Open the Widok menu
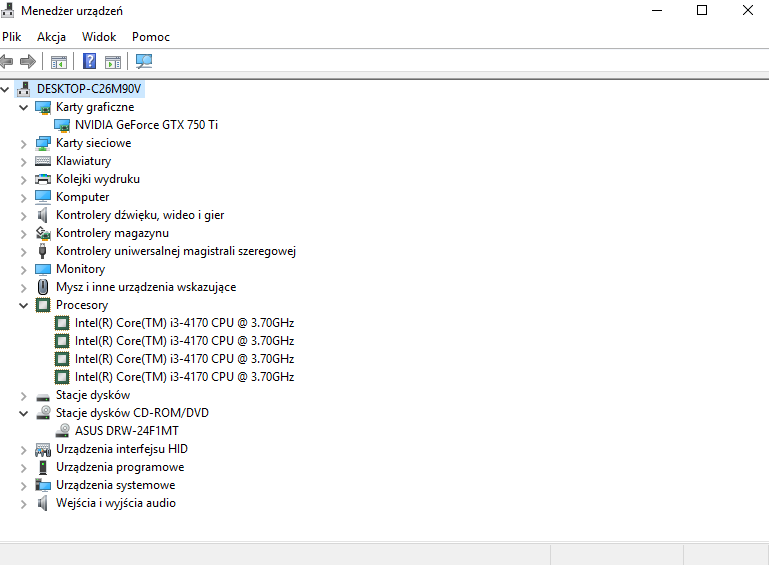Screen dimensions: 769x565 pyautogui.click(x=99, y=37)
